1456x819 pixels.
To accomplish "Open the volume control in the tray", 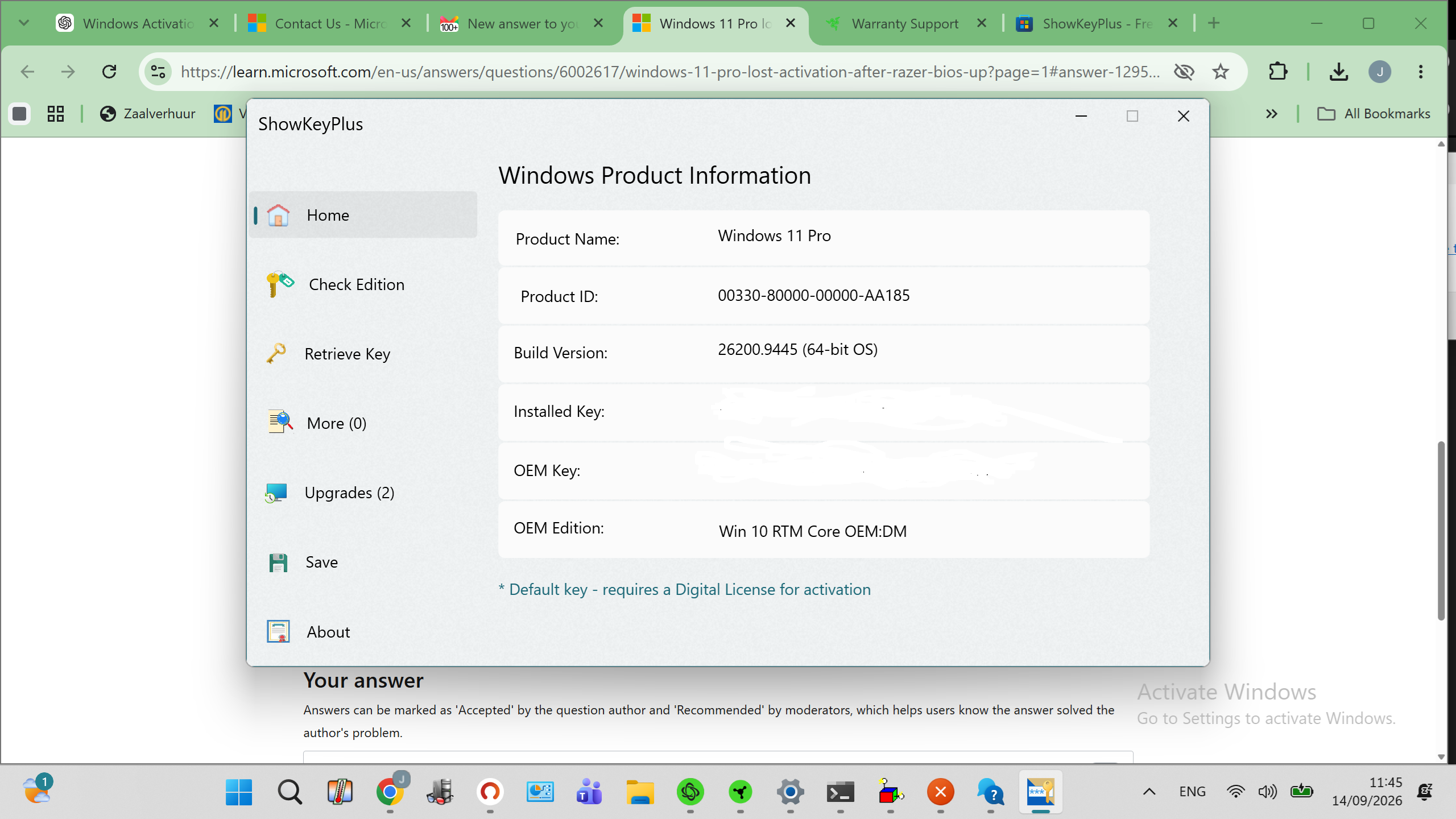I will point(1268,792).
